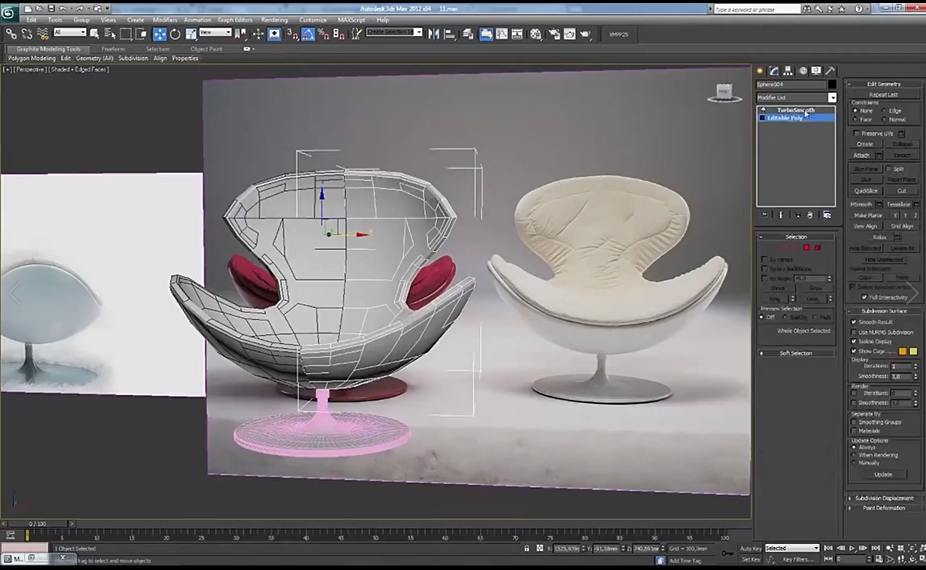Open Render Setup dialog
This screenshot has height=570, width=926.
(x=554, y=34)
